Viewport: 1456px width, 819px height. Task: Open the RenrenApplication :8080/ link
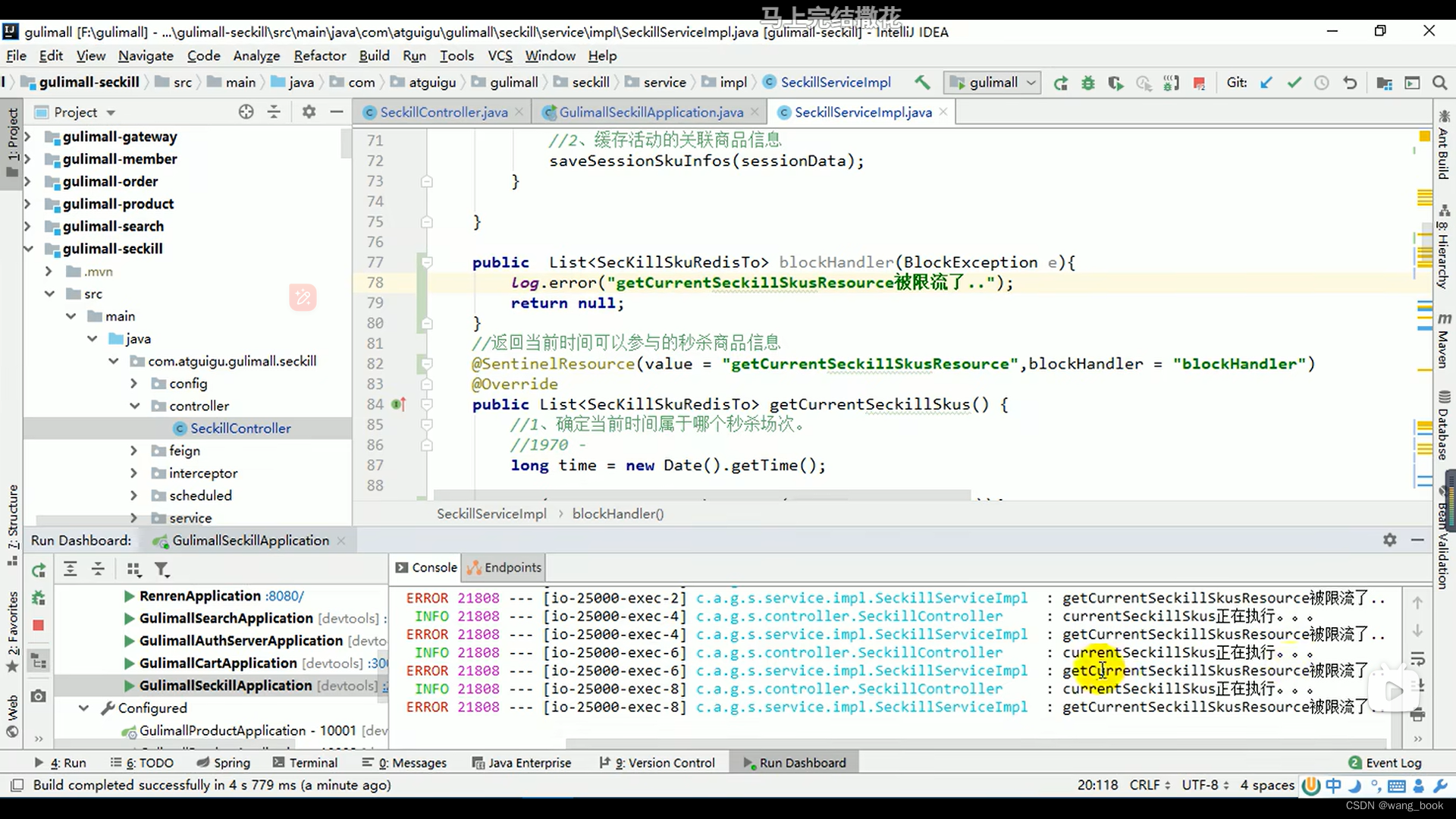(x=285, y=596)
